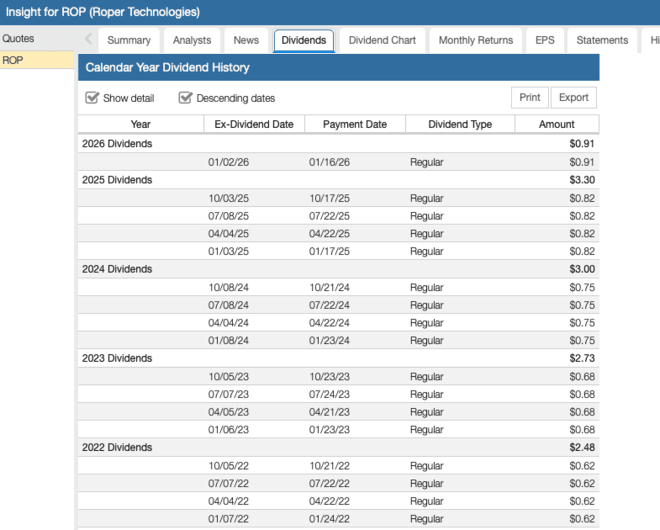This screenshot has height=530, width=660.
Task: Go to the News tab
Action: tap(246, 40)
